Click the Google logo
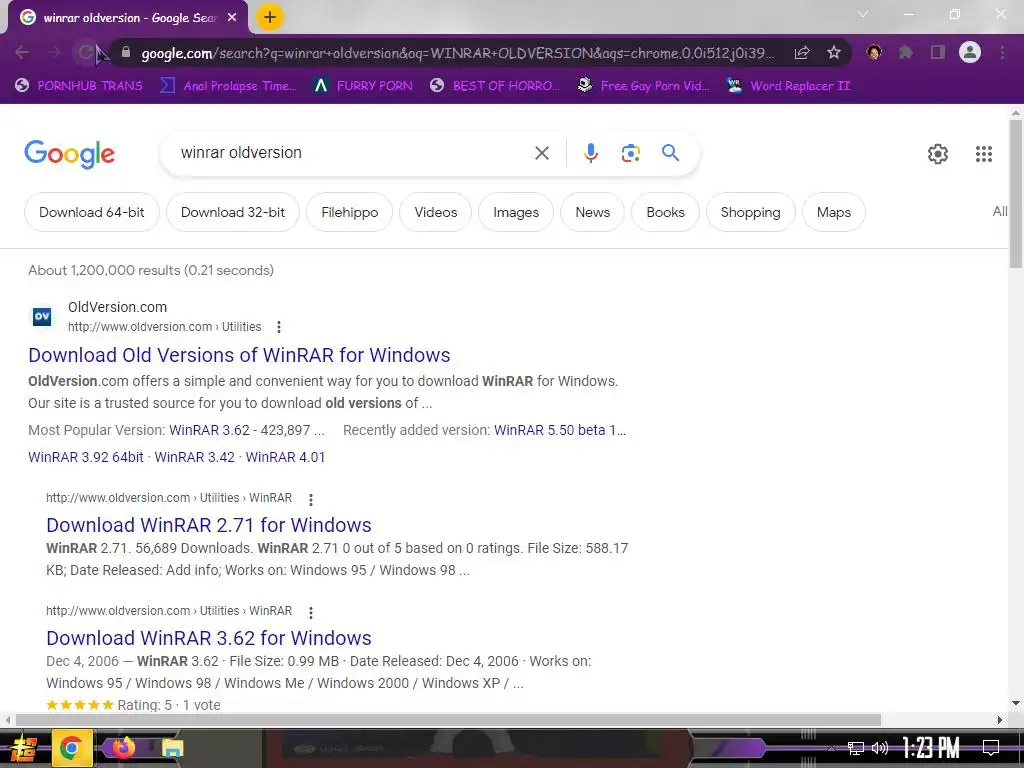The image size is (1024, 768). [x=70, y=154]
